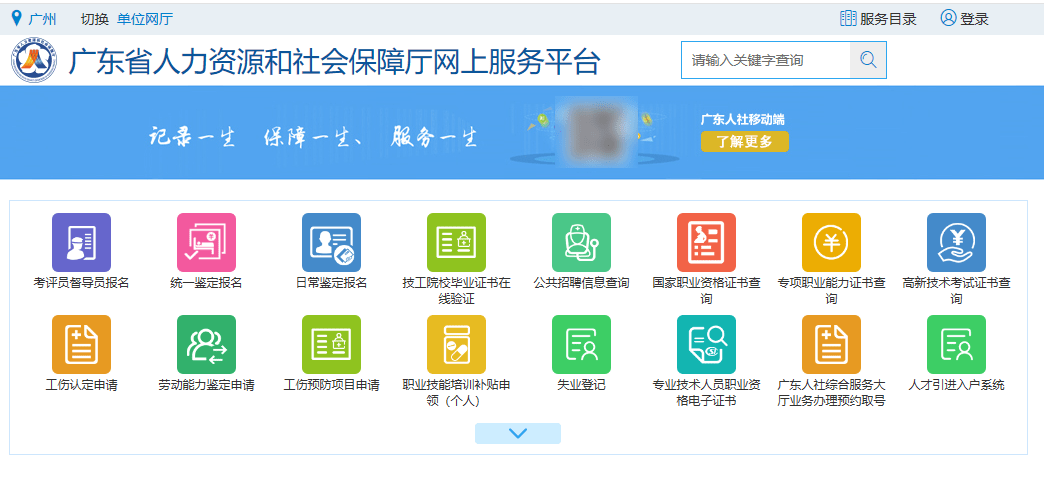Open 专项职业能力证书查询 icon

(x=831, y=243)
